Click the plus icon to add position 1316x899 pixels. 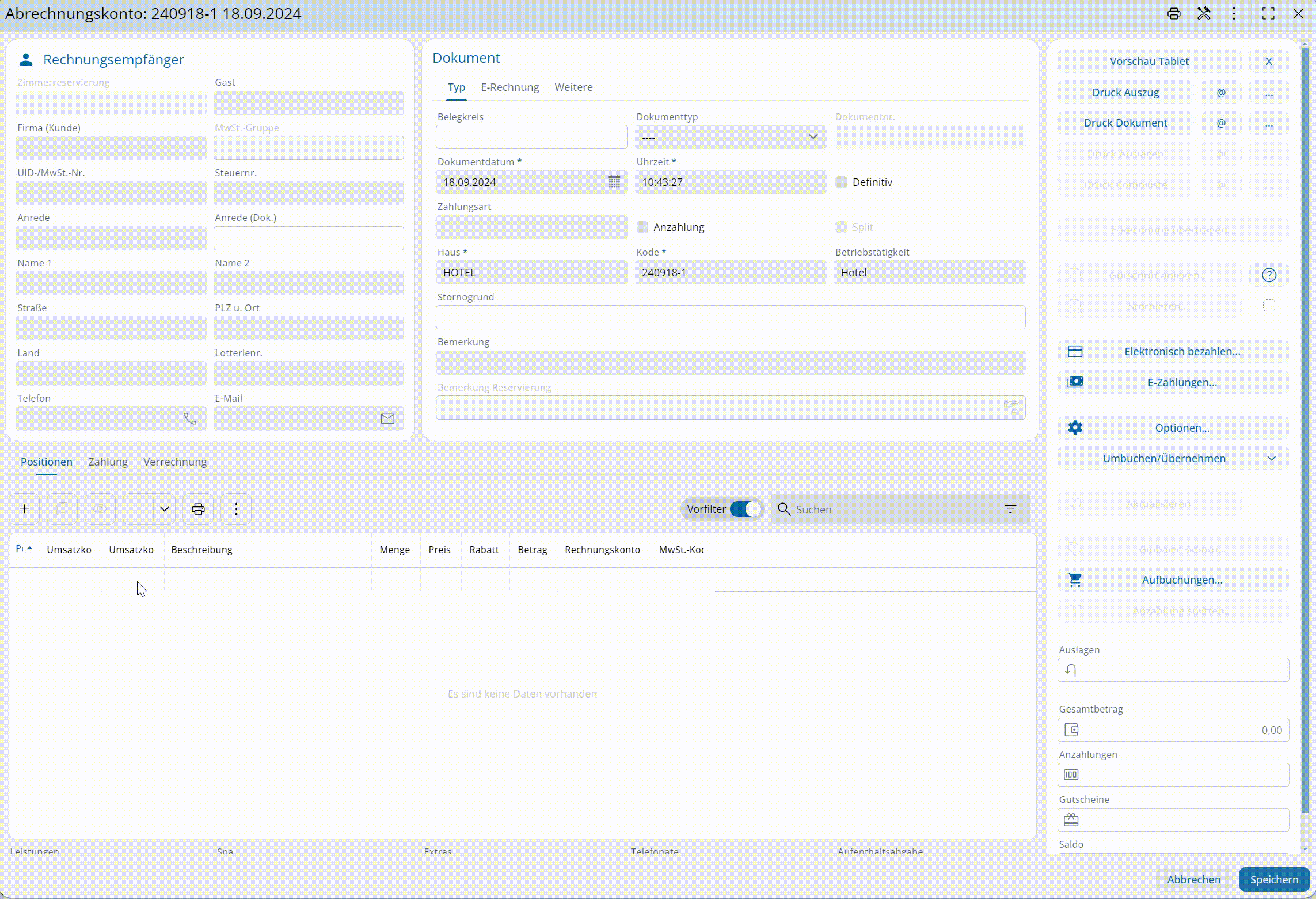[x=25, y=509]
